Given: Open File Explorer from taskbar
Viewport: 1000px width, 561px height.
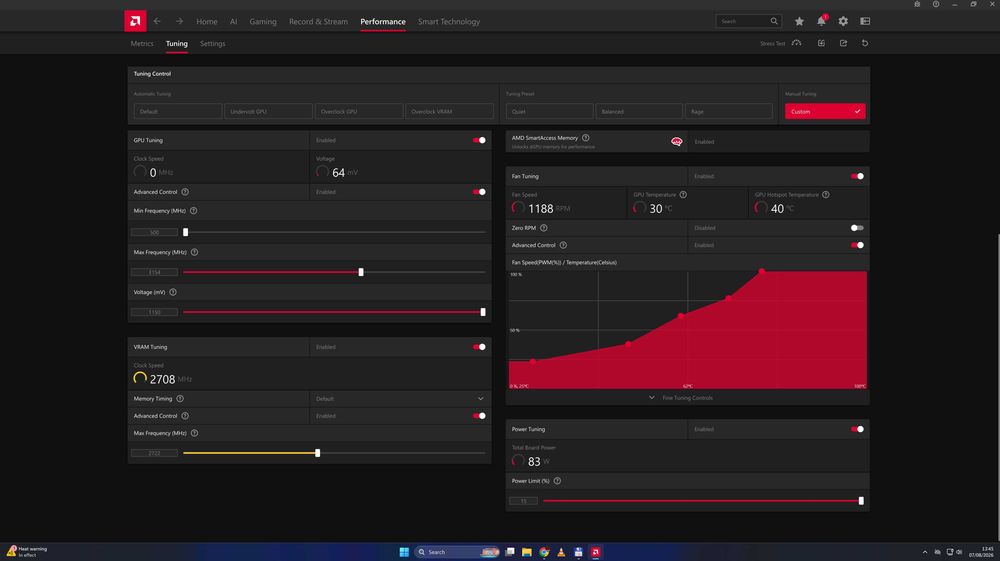Looking at the screenshot, I should 526,552.
